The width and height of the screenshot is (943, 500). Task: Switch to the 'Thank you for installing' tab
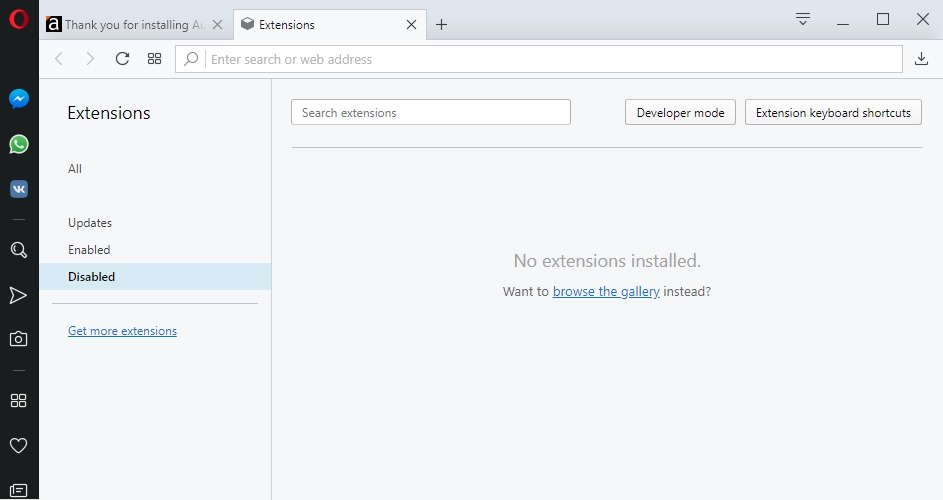125,25
